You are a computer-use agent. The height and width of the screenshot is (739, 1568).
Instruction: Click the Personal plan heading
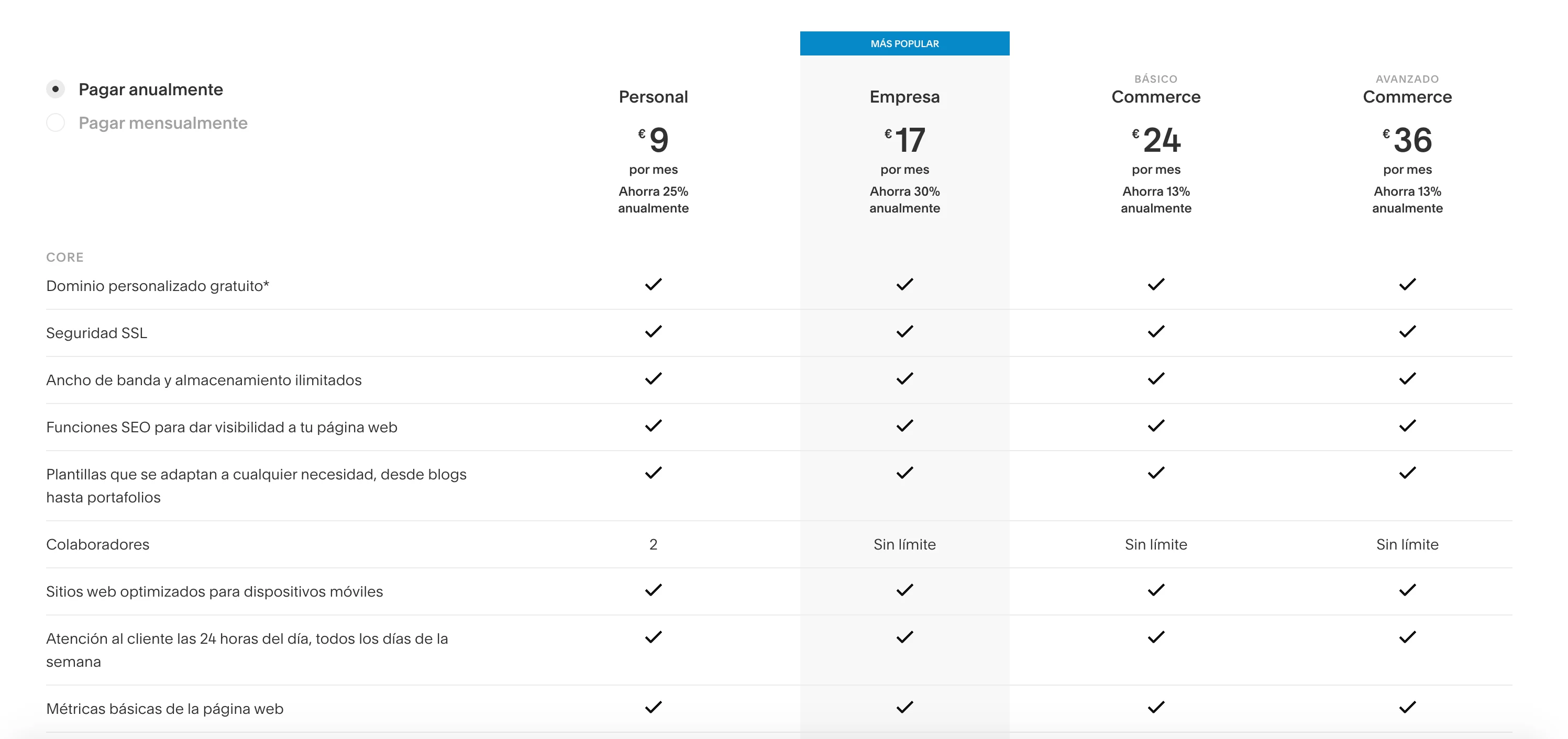pos(653,97)
